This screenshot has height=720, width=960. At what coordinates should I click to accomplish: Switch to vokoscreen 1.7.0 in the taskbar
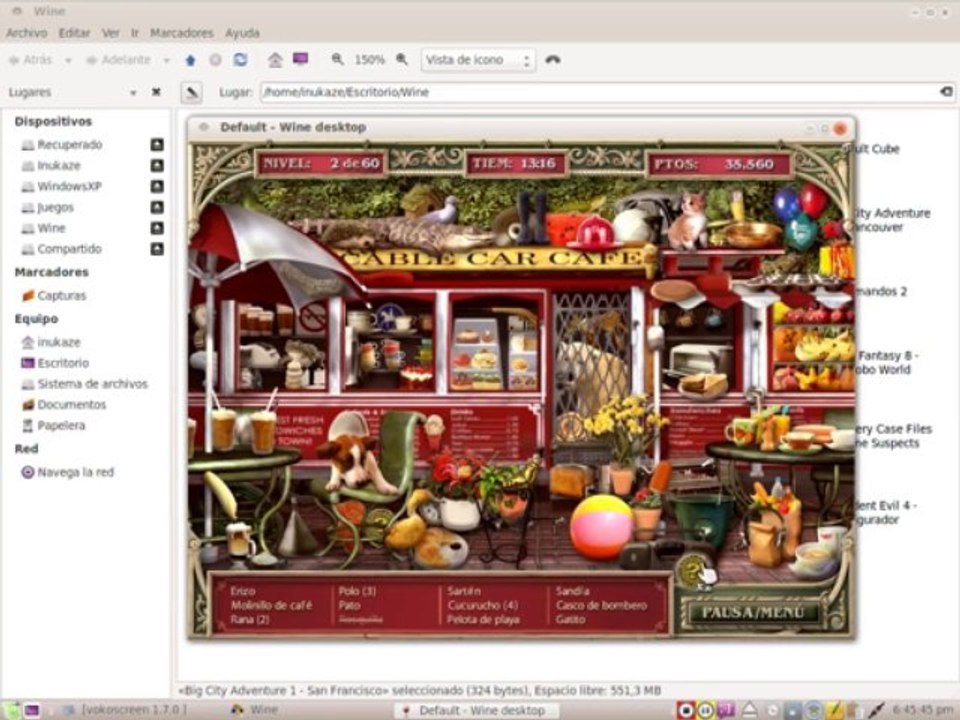[127, 710]
